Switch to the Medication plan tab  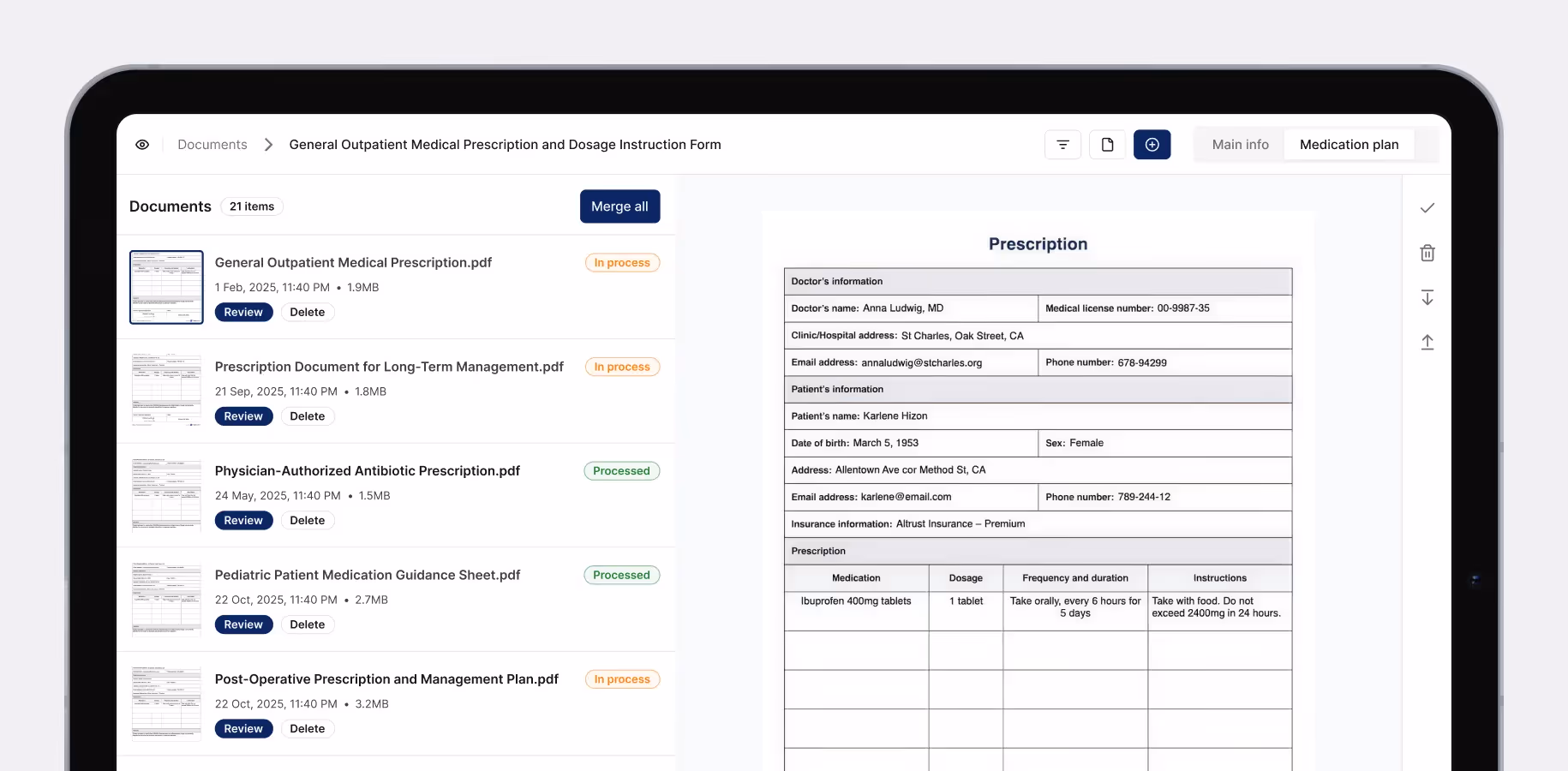(1349, 145)
